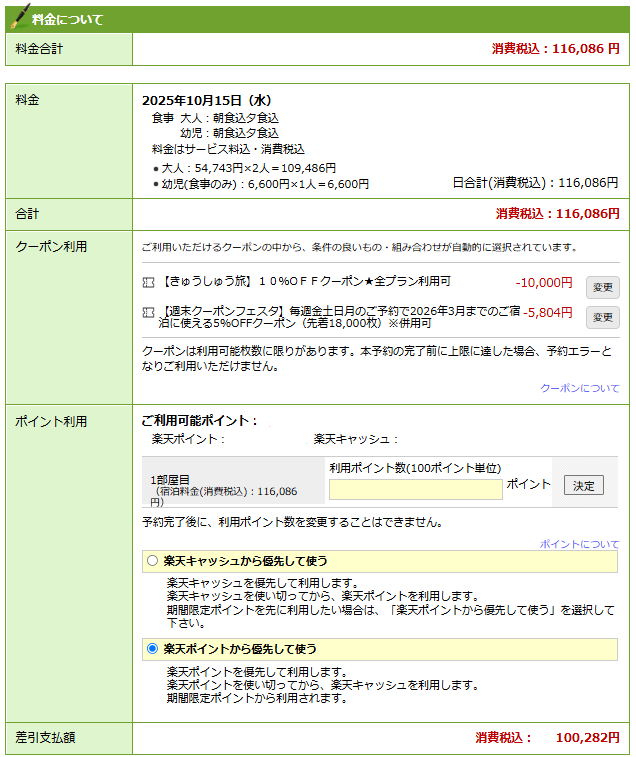This screenshot has width=636, height=757.
Task: Select 楽天キャッシュから優先して使う radio button
Action: coord(152,561)
